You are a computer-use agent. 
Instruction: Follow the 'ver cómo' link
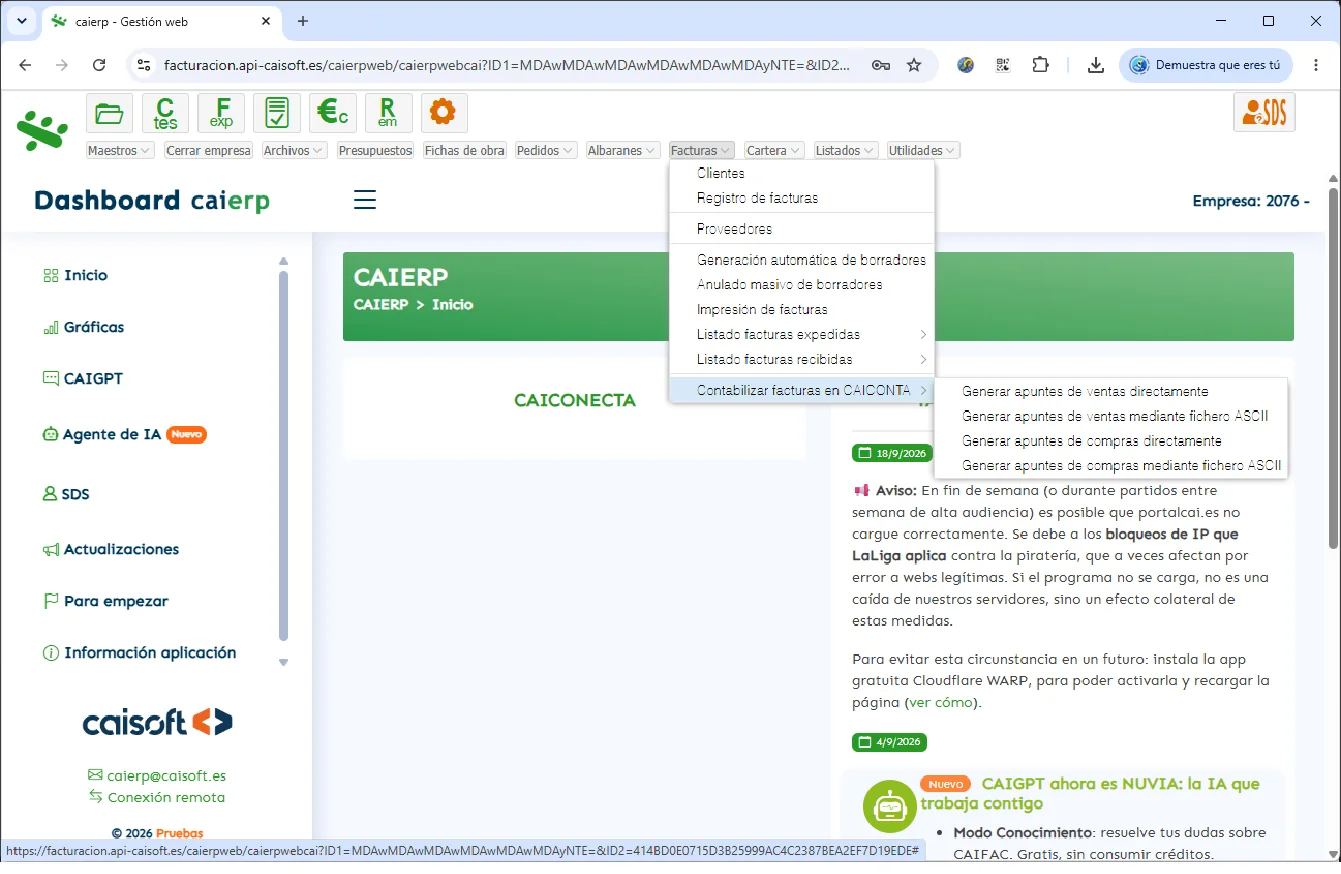(940, 703)
